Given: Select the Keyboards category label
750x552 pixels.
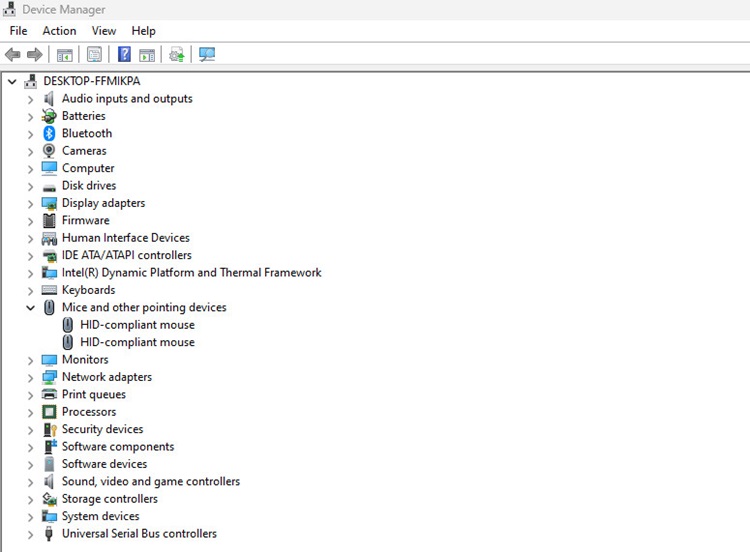Looking at the screenshot, I should click(88, 290).
